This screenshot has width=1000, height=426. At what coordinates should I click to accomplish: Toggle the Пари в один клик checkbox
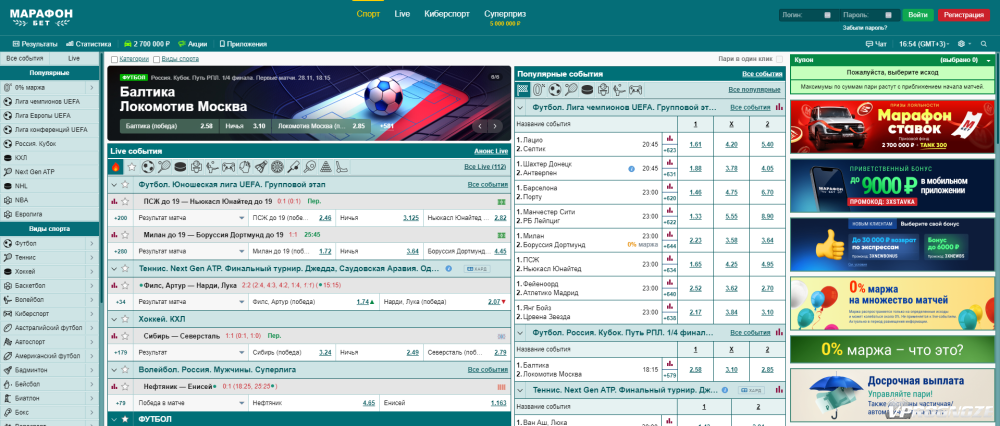(777, 59)
